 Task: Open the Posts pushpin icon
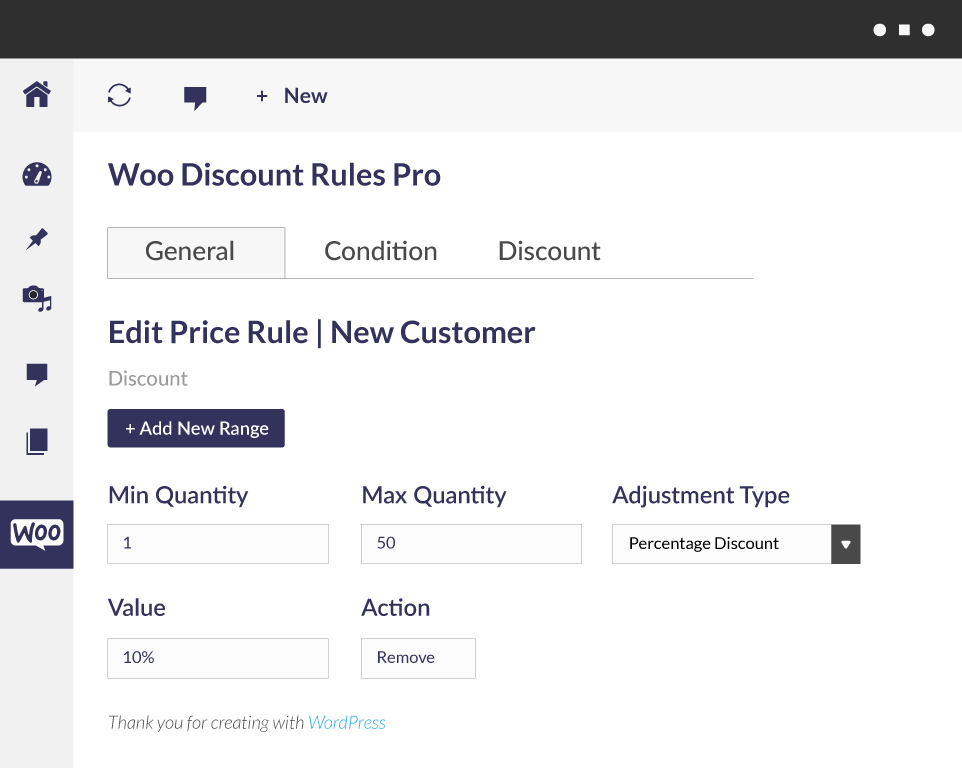click(37, 239)
